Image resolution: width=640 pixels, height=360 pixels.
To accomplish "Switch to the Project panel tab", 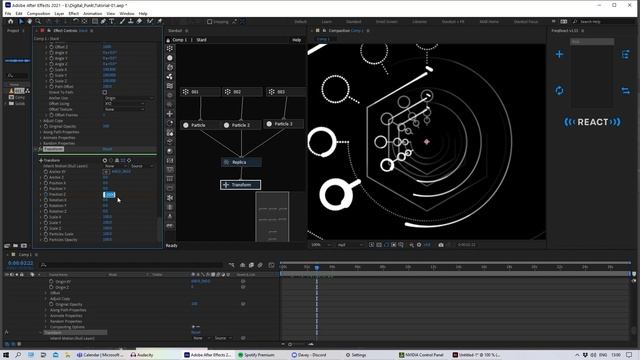I will tap(13, 31).
